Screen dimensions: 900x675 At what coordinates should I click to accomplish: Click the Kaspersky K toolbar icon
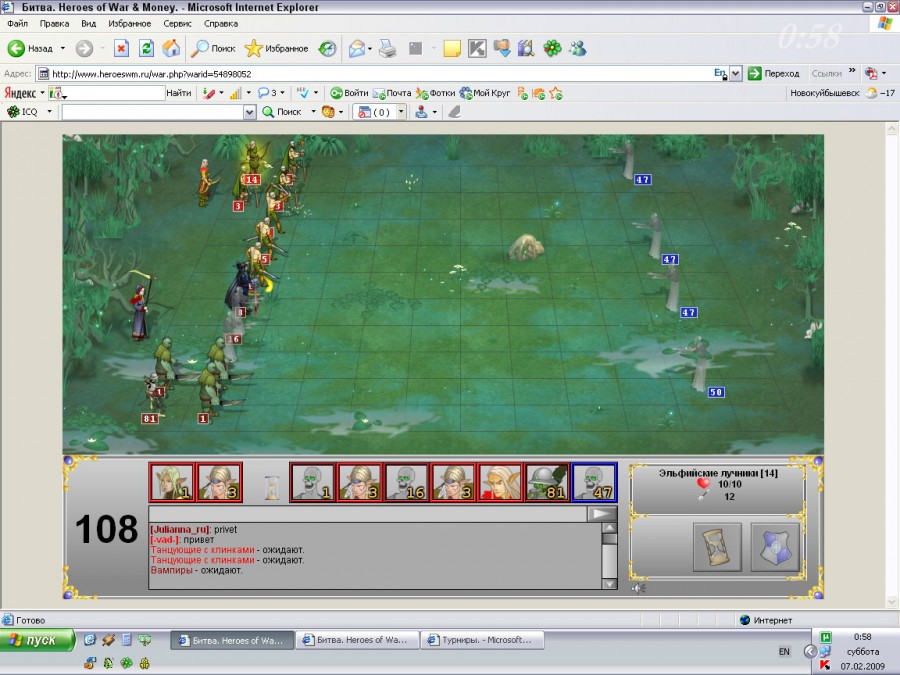[x=477, y=49]
